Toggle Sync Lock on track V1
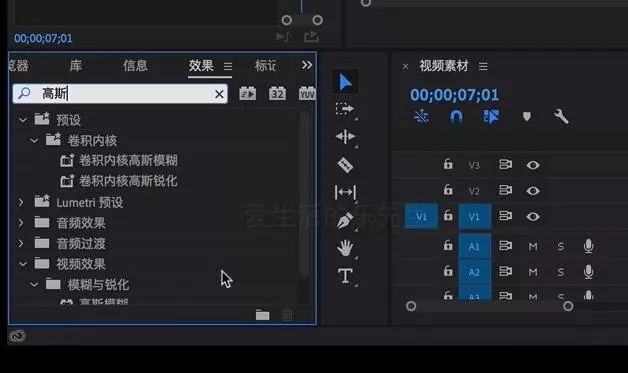The image size is (628, 373). point(505,216)
